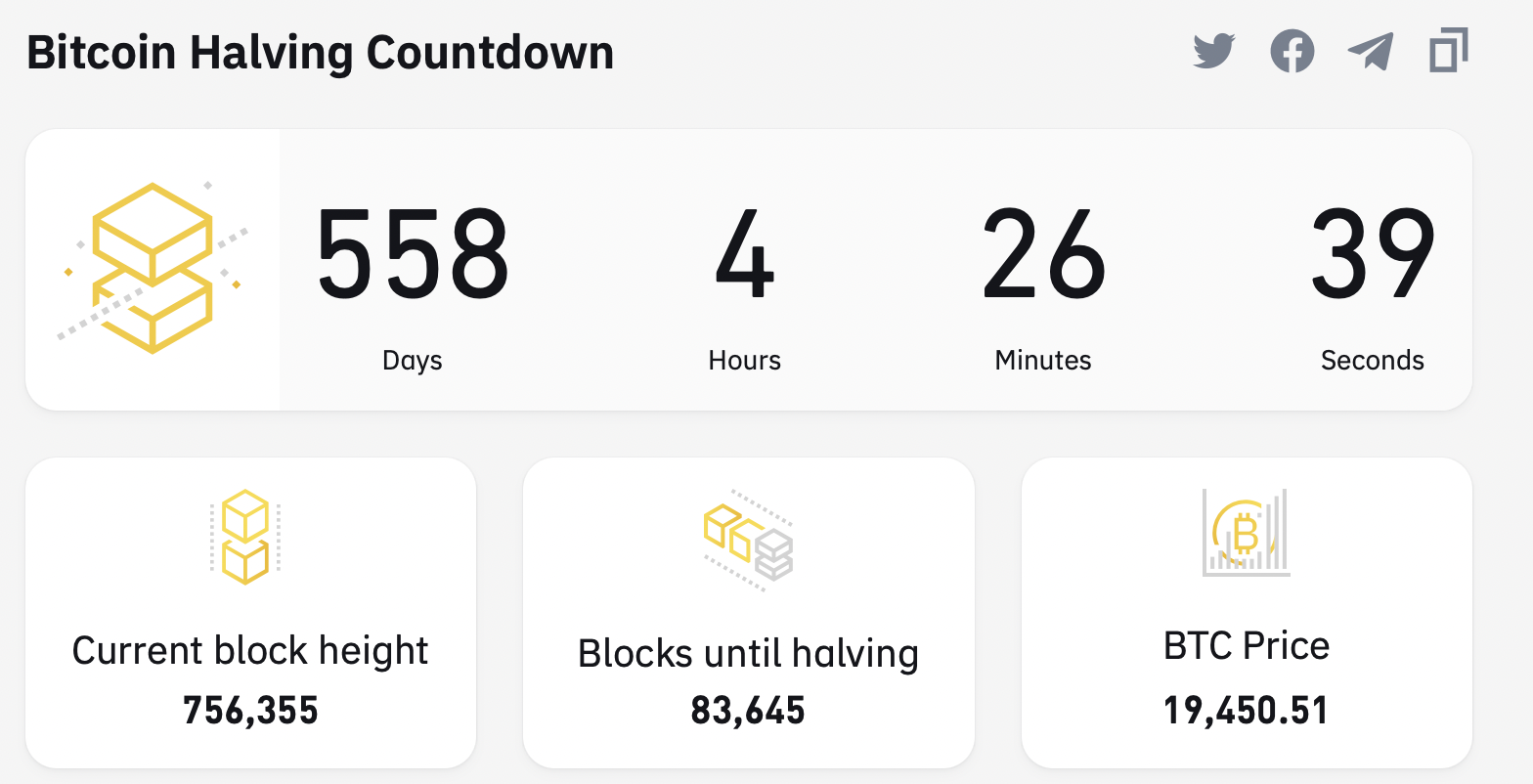The height and width of the screenshot is (784, 1533).
Task: Share countdown via Telegram
Action: tap(1370, 51)
